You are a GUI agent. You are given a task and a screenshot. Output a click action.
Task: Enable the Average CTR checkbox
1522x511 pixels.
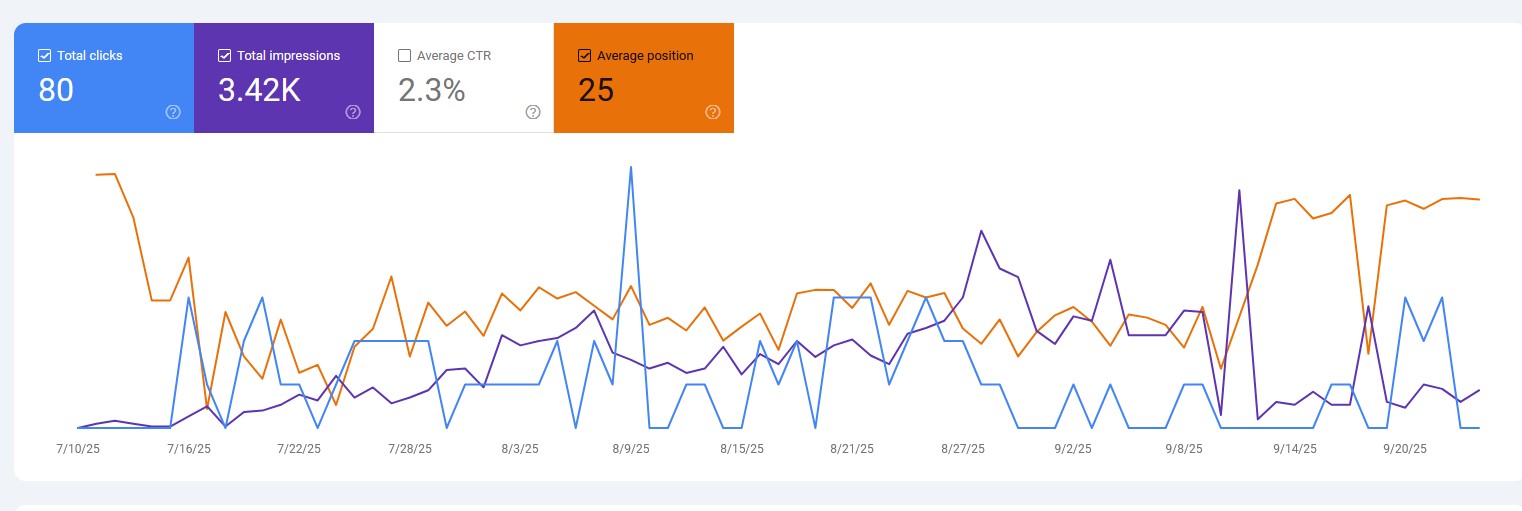[x=404, y=56]
